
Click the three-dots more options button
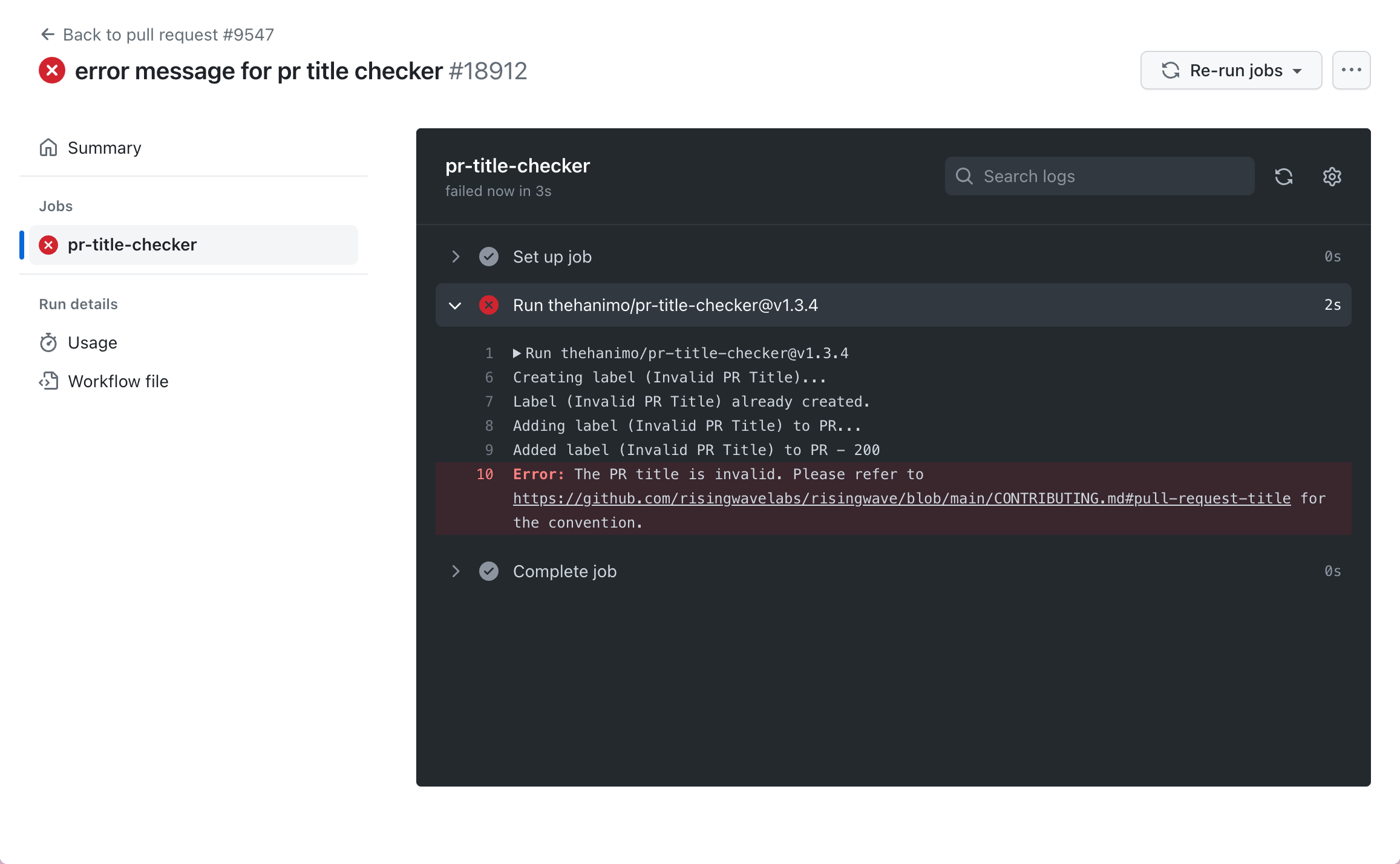coord(1351,70)
